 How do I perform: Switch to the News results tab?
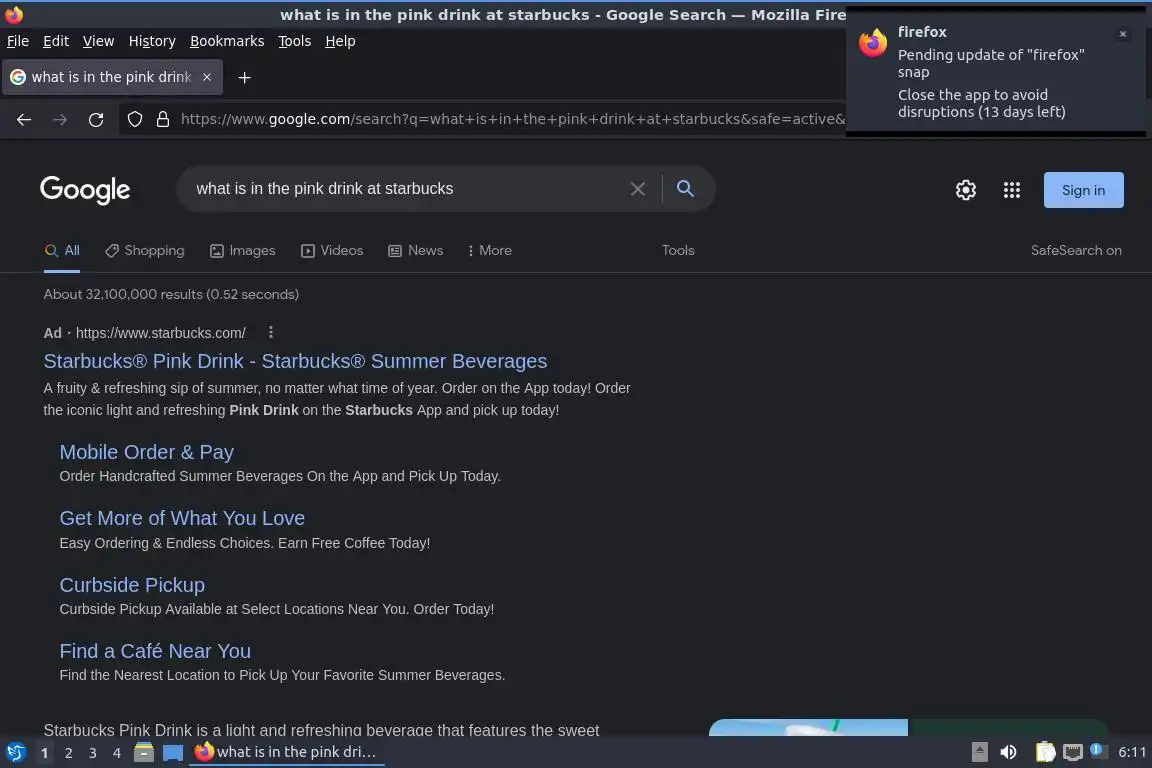(416, 251)
